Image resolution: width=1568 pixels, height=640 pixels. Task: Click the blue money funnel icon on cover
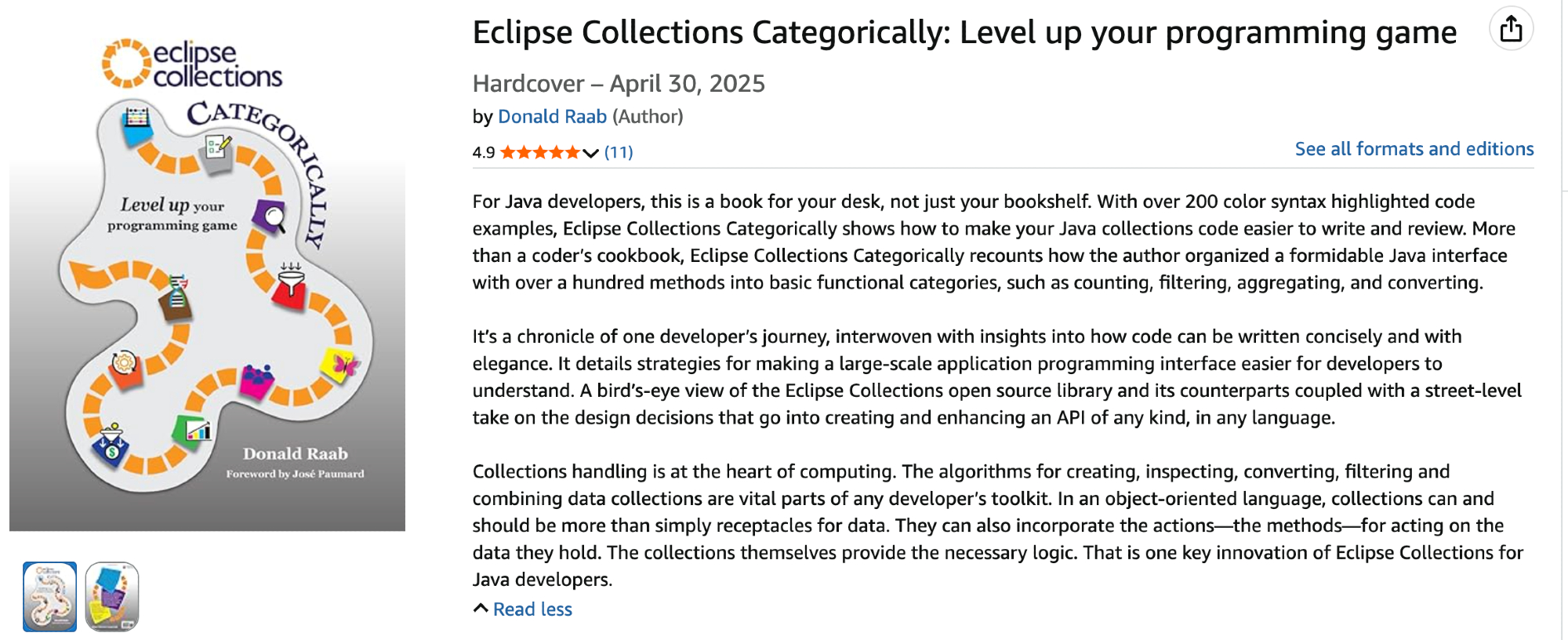tap(111, 445)
